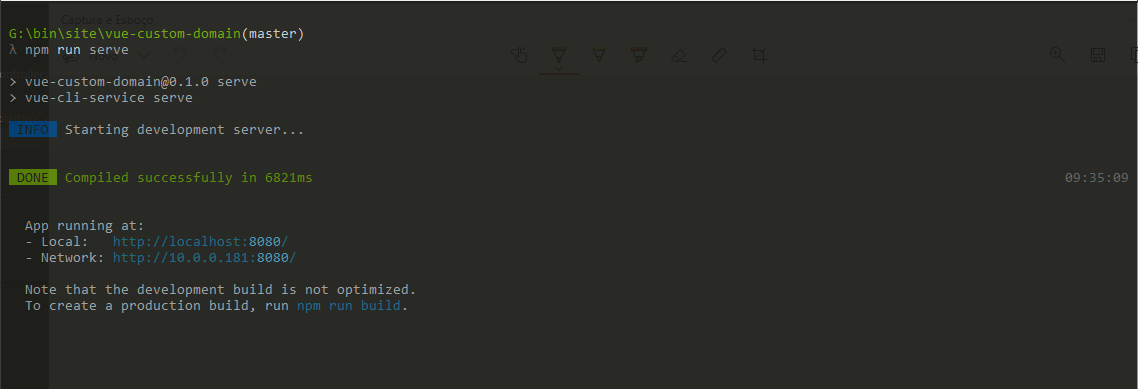Open the http://localhost:8080/ link
This screenshot has height=389, width=1138.
pos(201,242)
